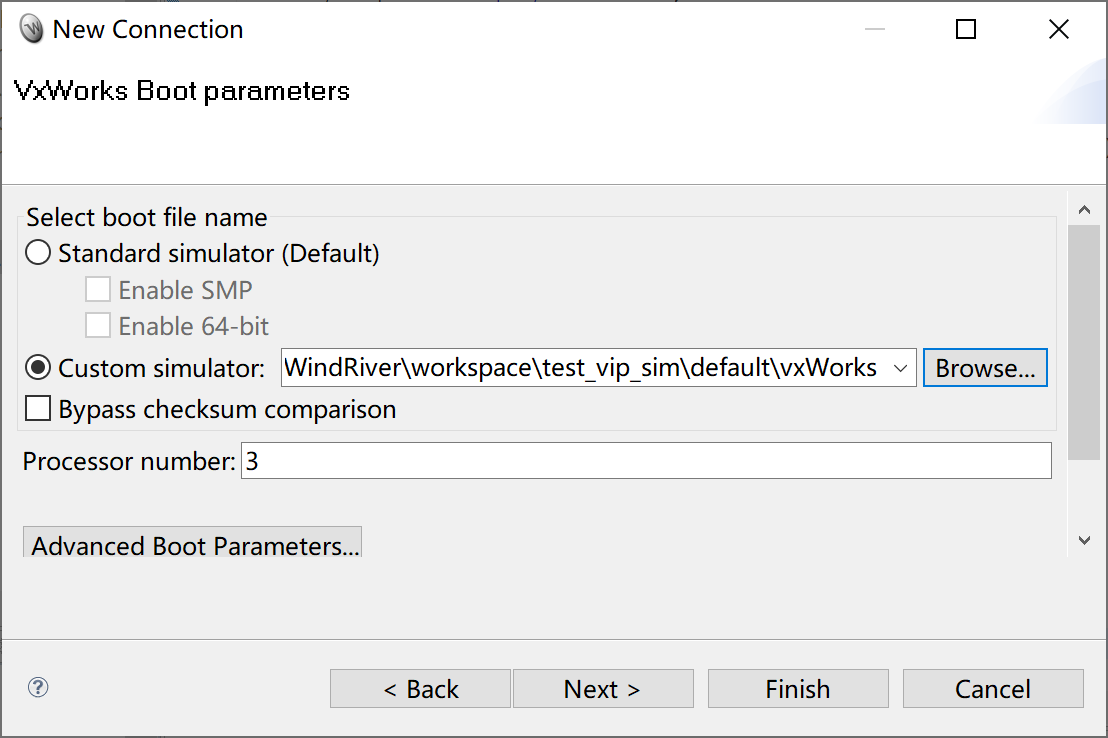Open the custom simulator path dropdown
The width and height of the screenshot is (1108, 738).
tap(901, 367)
